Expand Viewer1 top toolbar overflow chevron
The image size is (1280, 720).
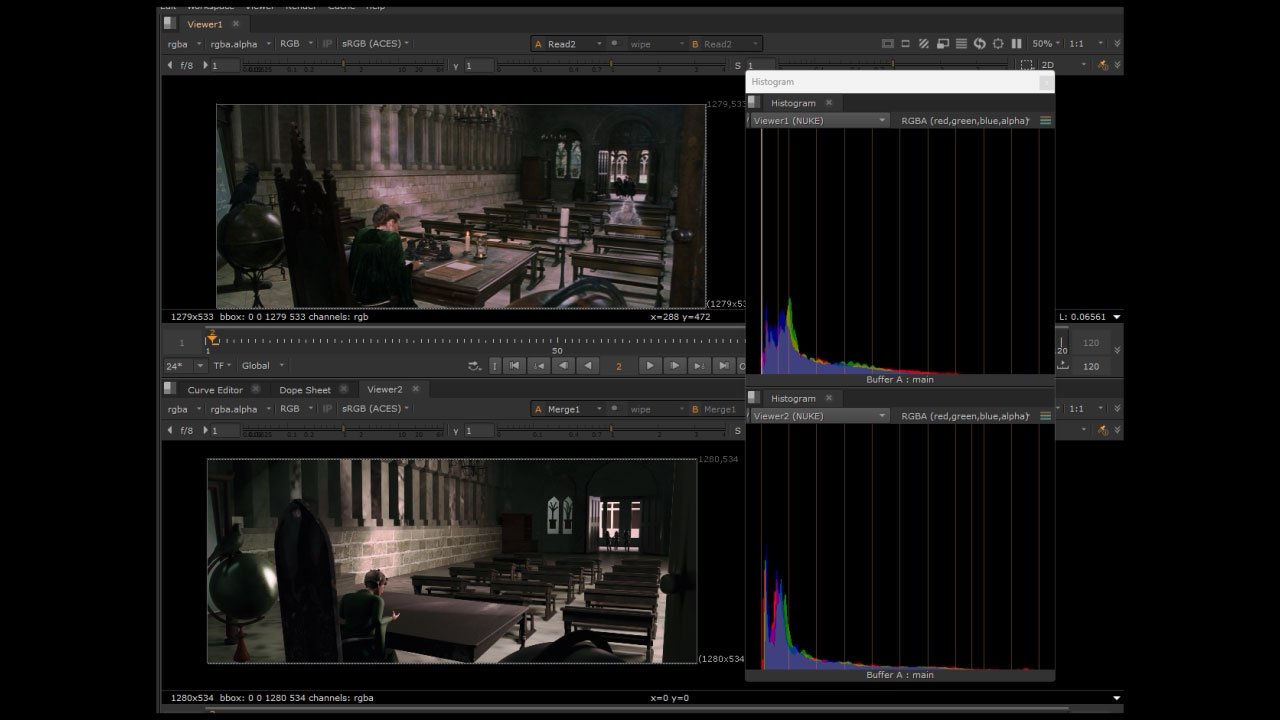(x=1117, y=44)
